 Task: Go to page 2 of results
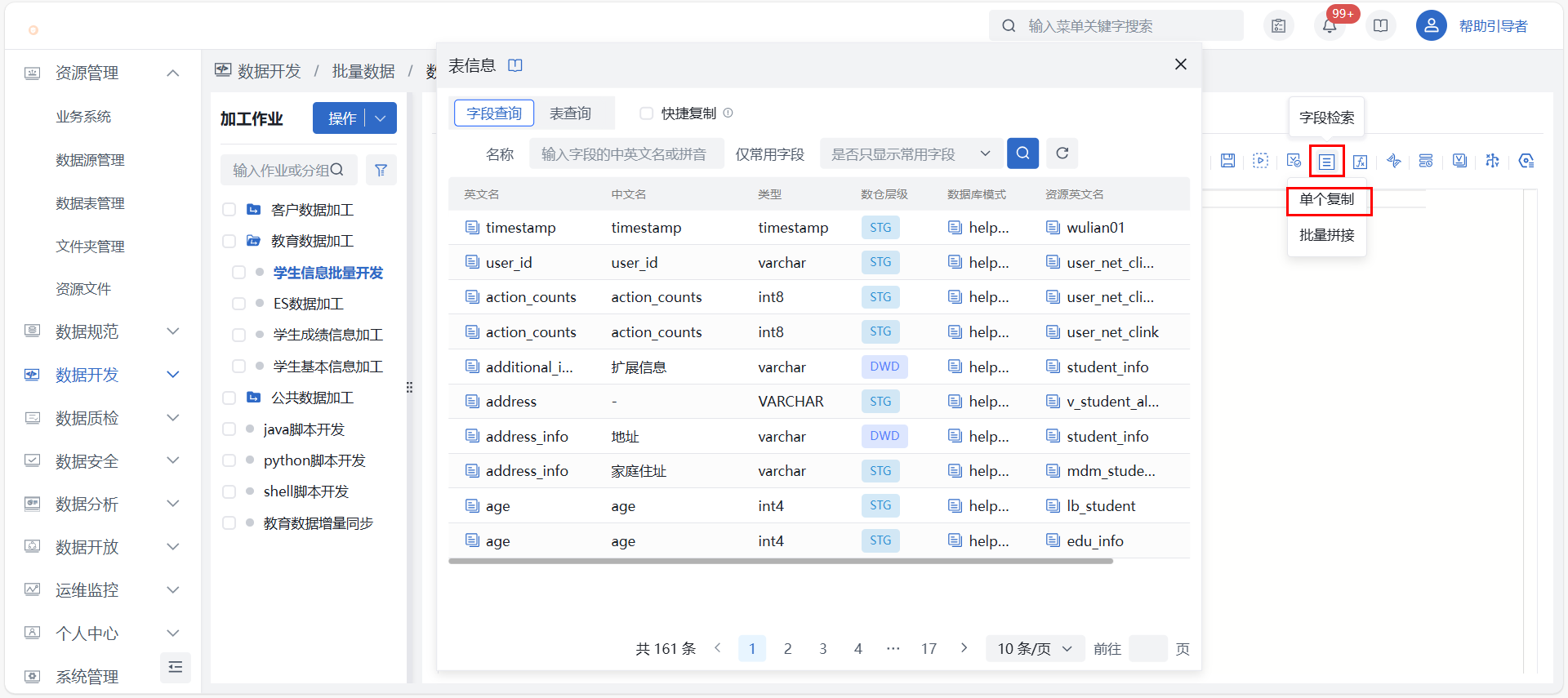coord(787,649)
